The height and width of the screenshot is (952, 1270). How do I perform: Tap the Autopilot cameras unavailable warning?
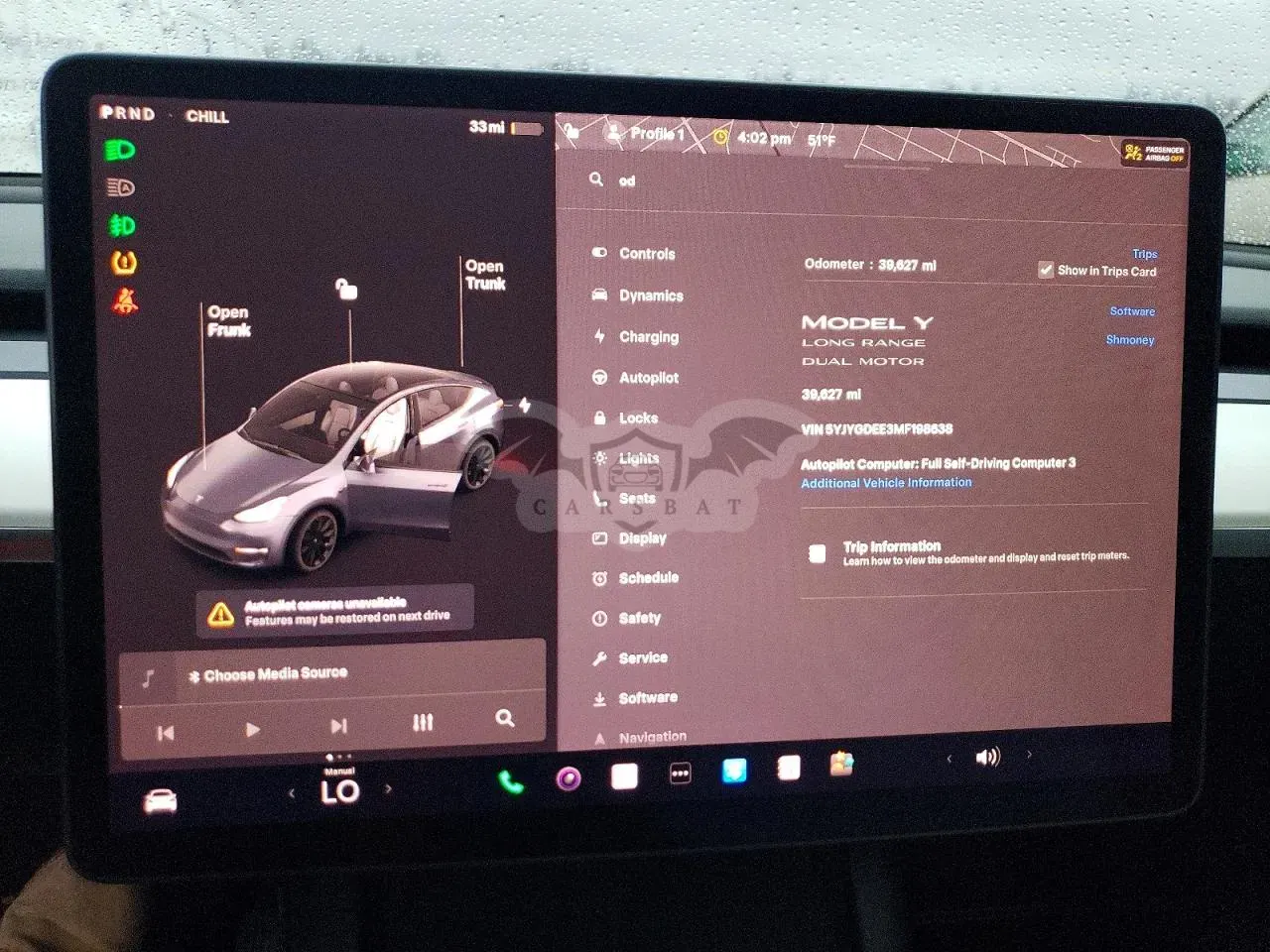click(334, 610)
